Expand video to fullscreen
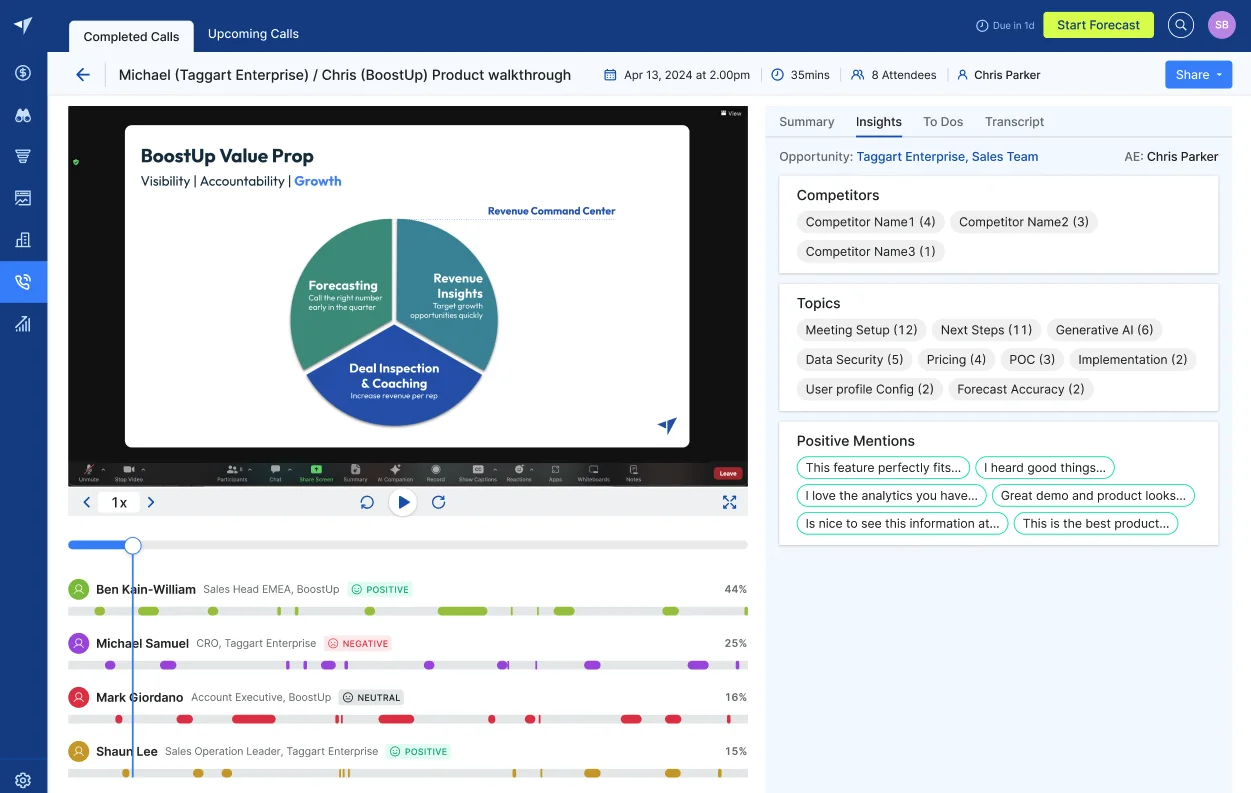Screen dimensions: 1251x793 click(x=729, y=502)
